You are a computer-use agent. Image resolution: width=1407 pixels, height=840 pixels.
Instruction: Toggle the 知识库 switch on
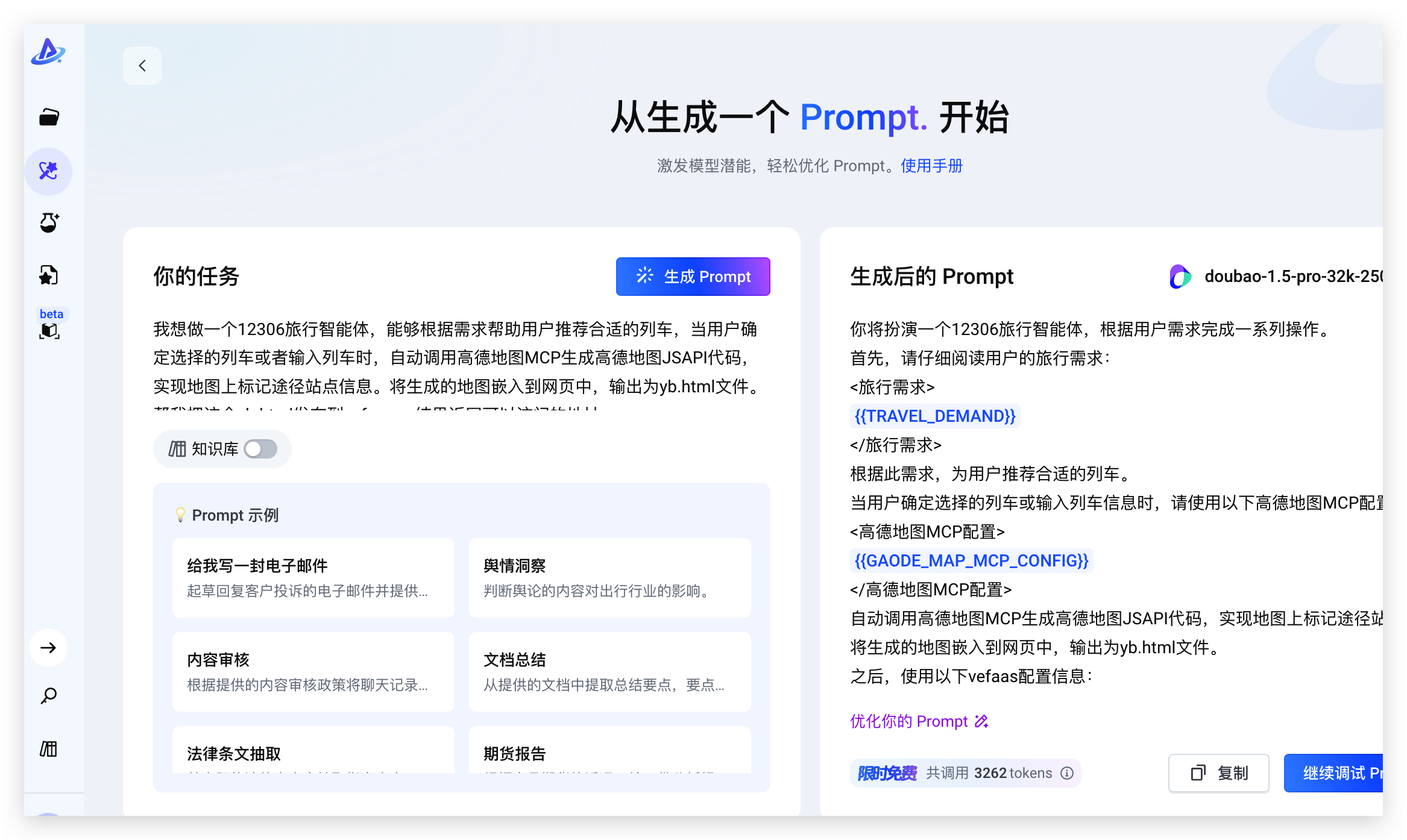point(260,449)
